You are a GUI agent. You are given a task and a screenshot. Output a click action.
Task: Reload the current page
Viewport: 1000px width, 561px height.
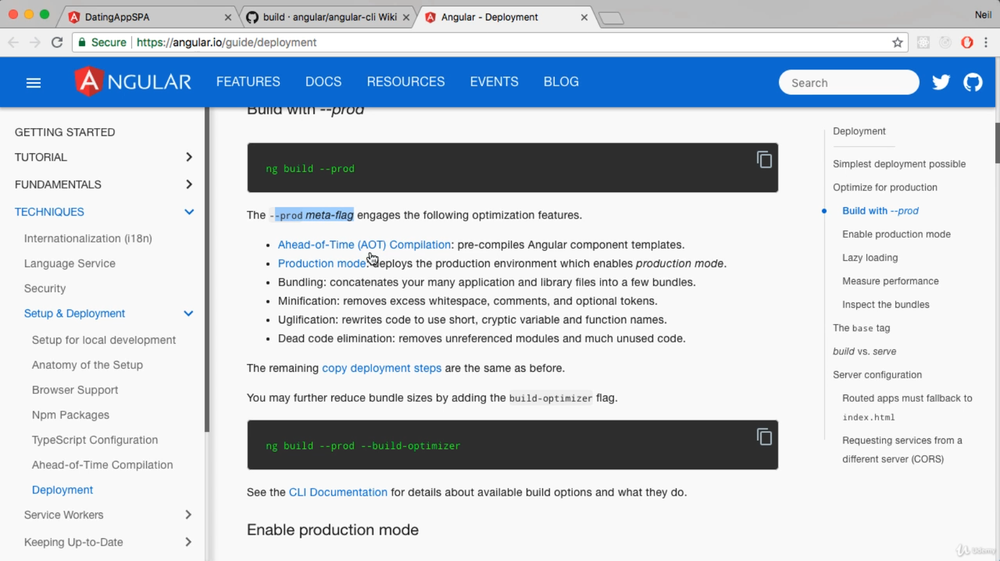[57, 43]
